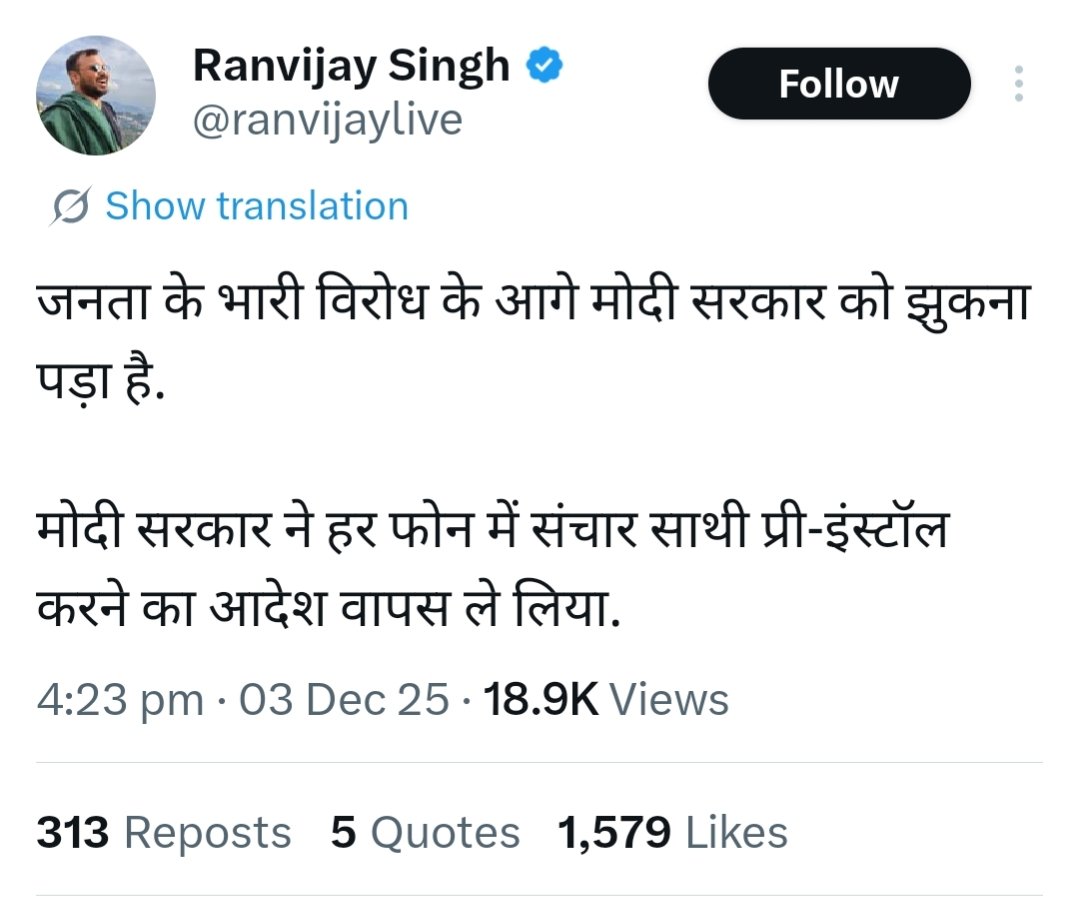
Task: Follow Ranvijay Singh
Action: (838, 84)
